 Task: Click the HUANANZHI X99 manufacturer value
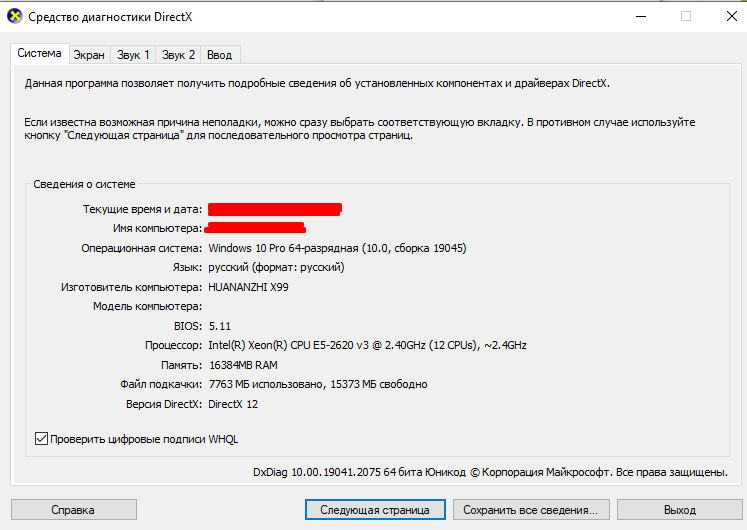click(248, 287)
